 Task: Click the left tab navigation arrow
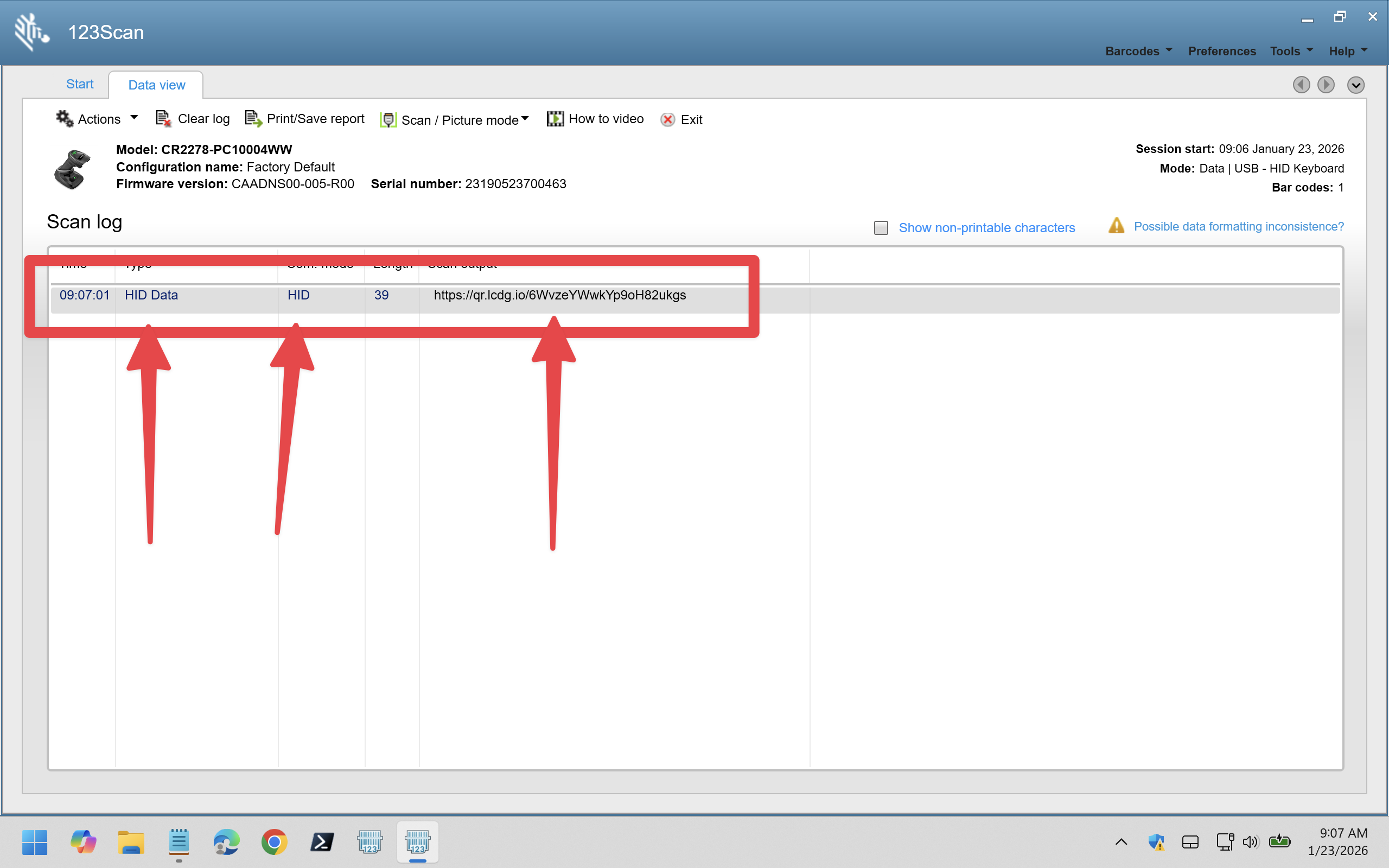click(1301, 85)
